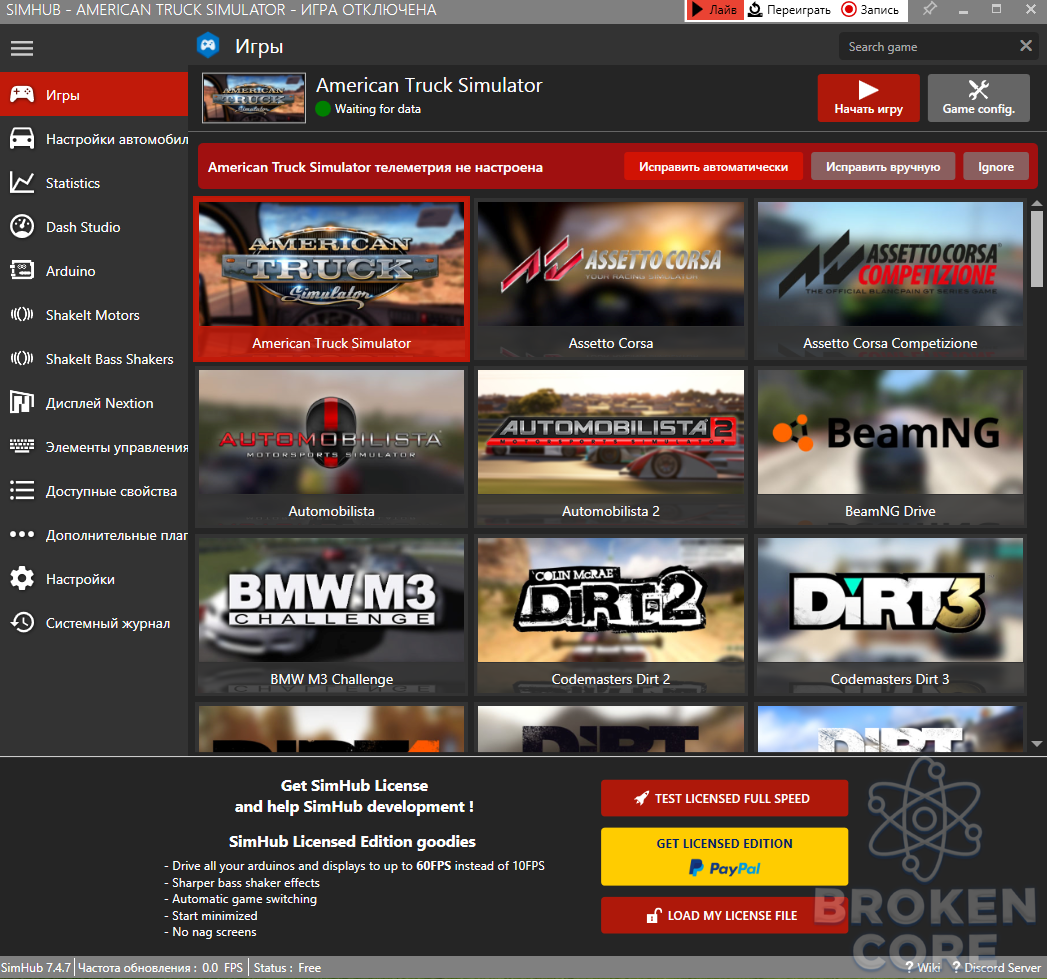Select the BMW M3 Challenge tile
The image size is (1047, 979).
point(331,615)
